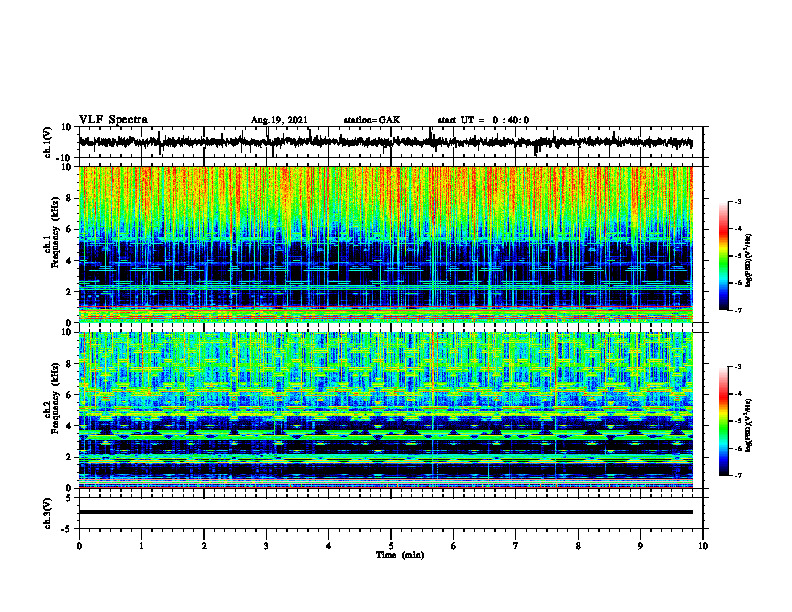Click the ch.2 color bar log(PSD) unit label
Screen dimensions: 792x612
click(x=749, y=425)
